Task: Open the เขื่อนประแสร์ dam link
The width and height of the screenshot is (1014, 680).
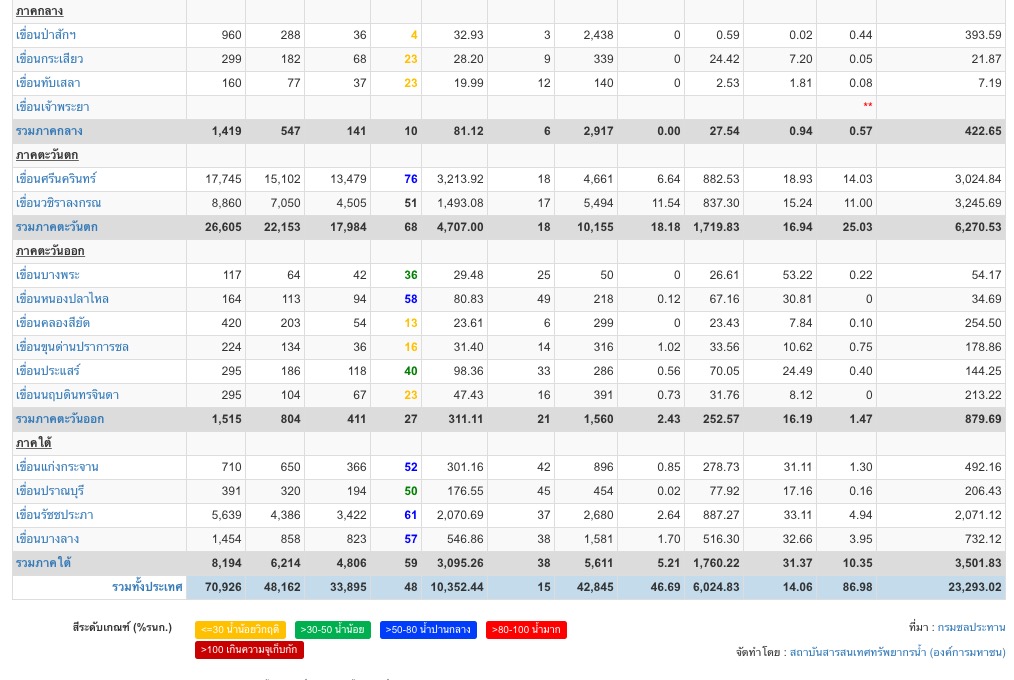Action: (48, 371)
